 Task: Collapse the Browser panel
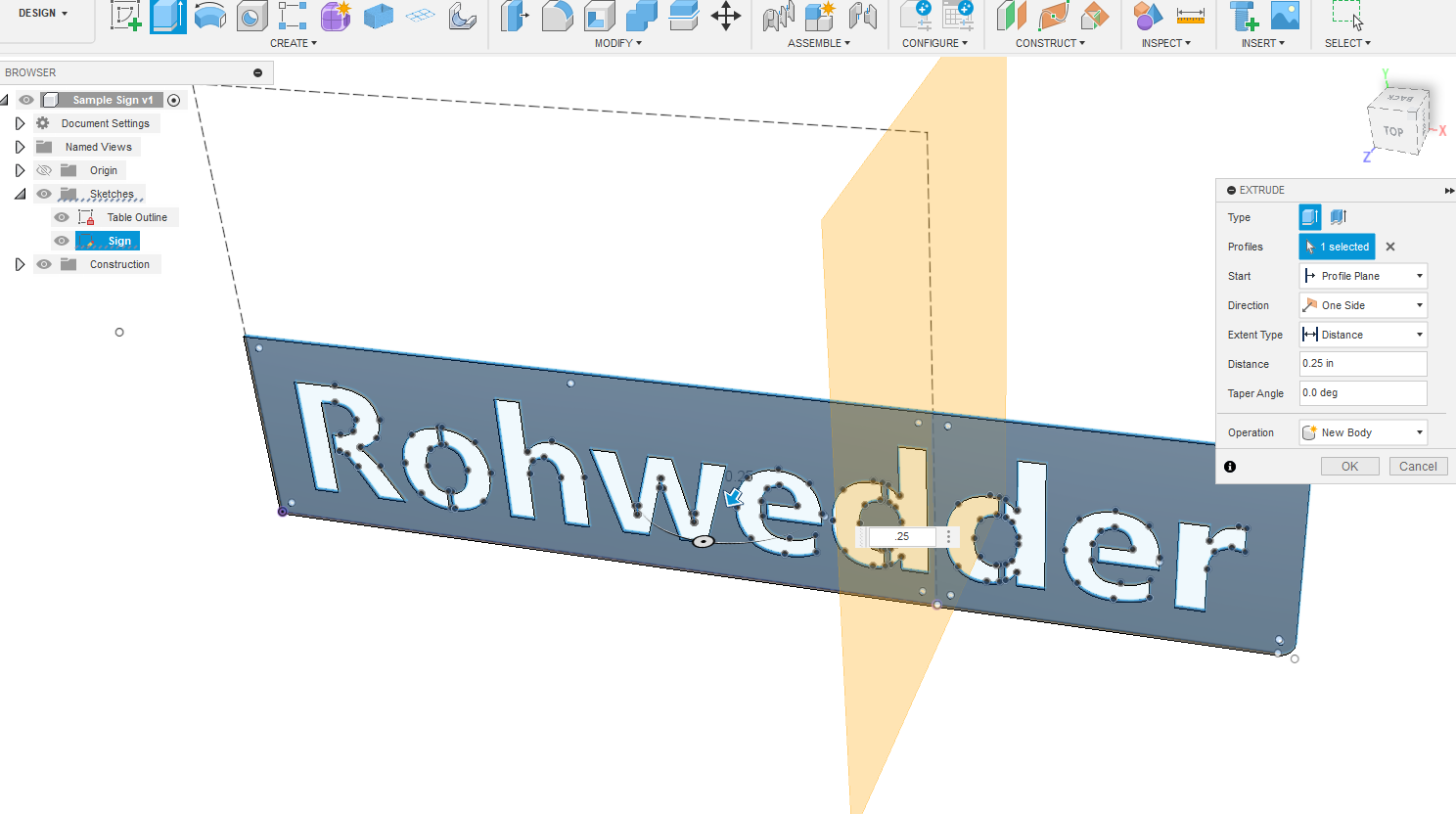[x=257, y=72]
